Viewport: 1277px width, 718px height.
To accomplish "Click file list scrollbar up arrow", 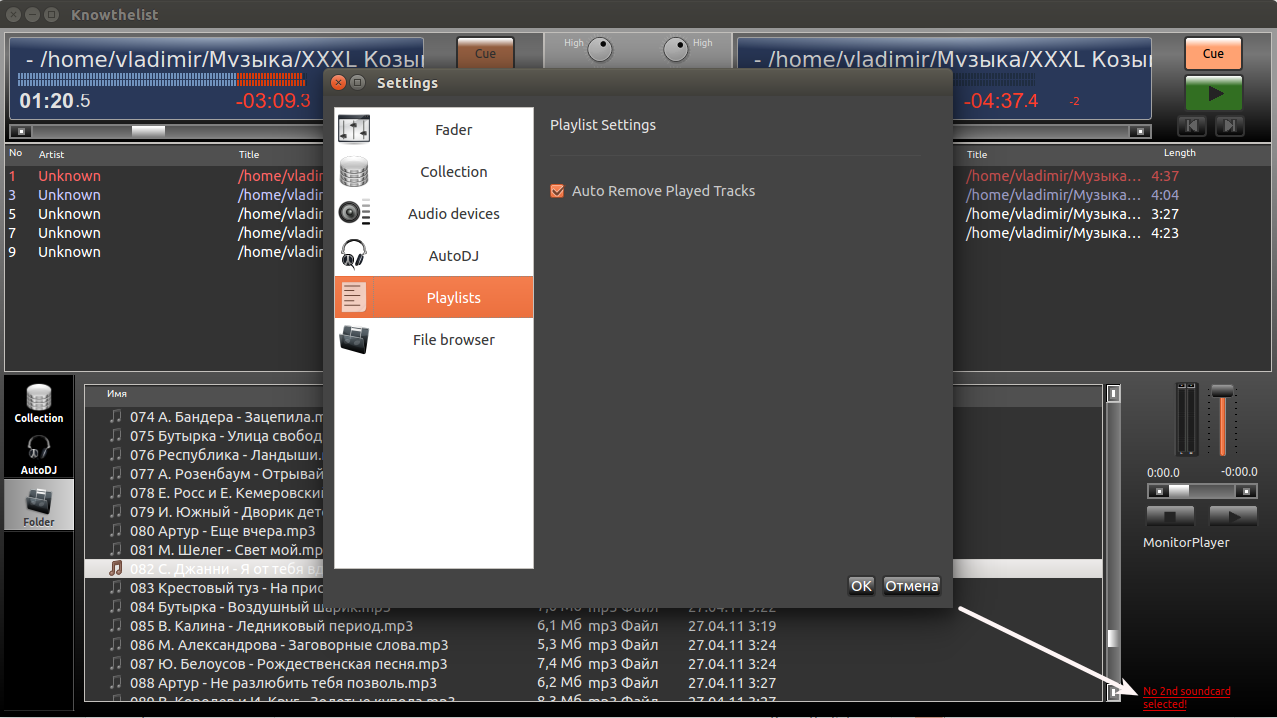I will [x=1114, y=394].
